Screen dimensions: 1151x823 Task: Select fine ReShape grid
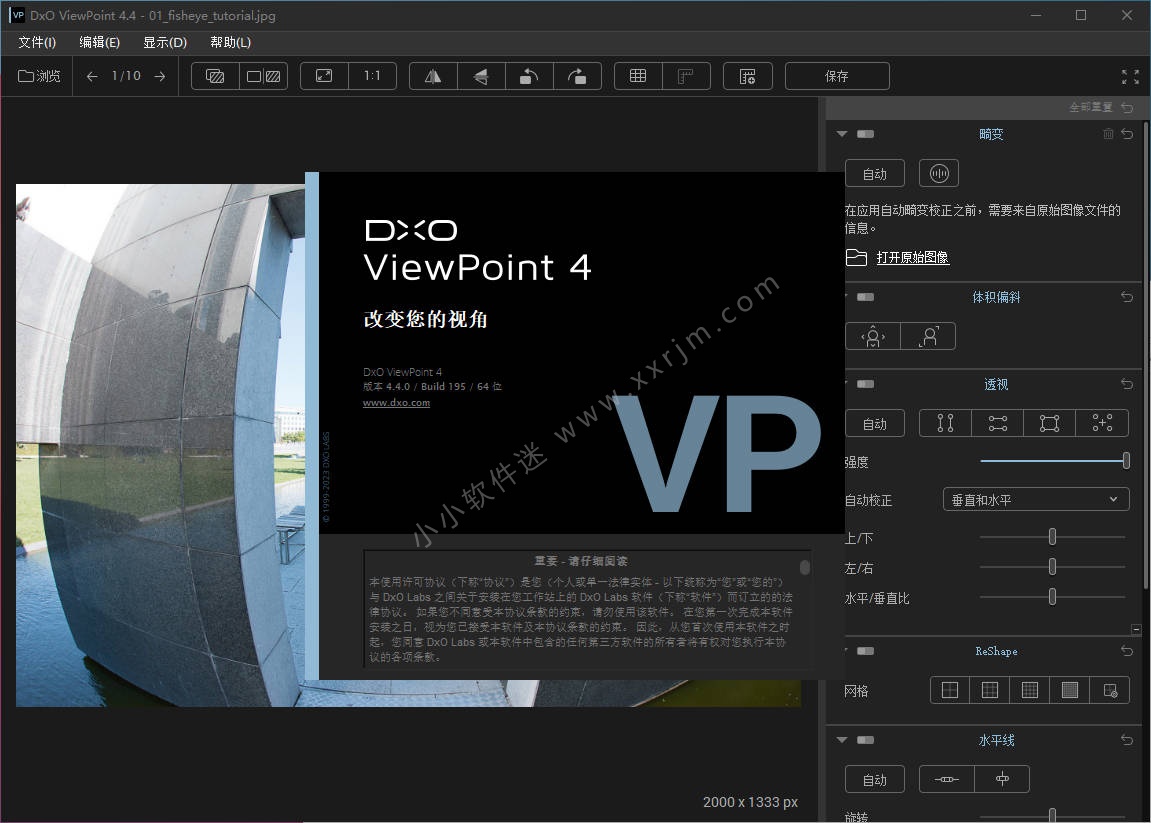[x=1030, y=690]
